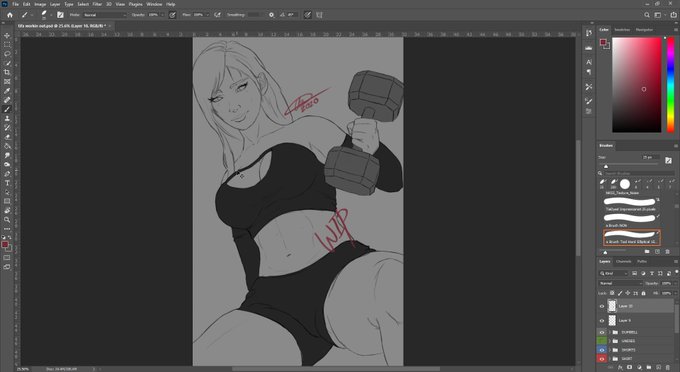Open the Opacity dropdown in options bar
The image size is (680, 372).
click(163, 15)
